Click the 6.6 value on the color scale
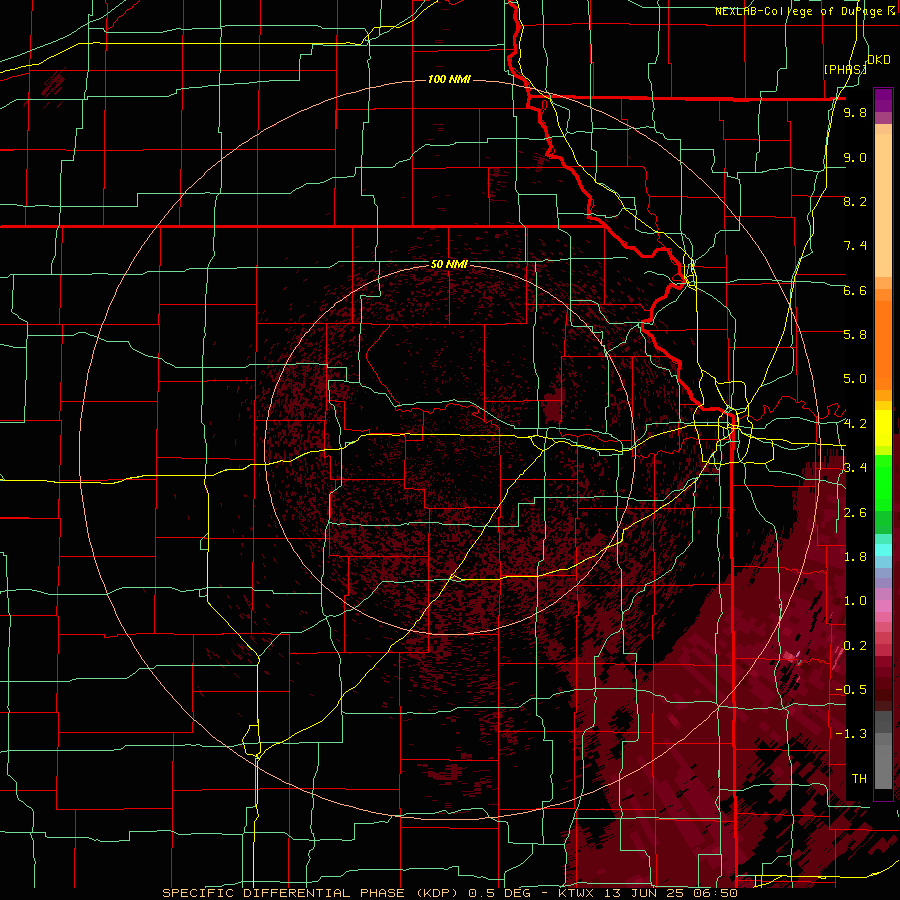The image size is (900, 900). click(x=855, y=290)
